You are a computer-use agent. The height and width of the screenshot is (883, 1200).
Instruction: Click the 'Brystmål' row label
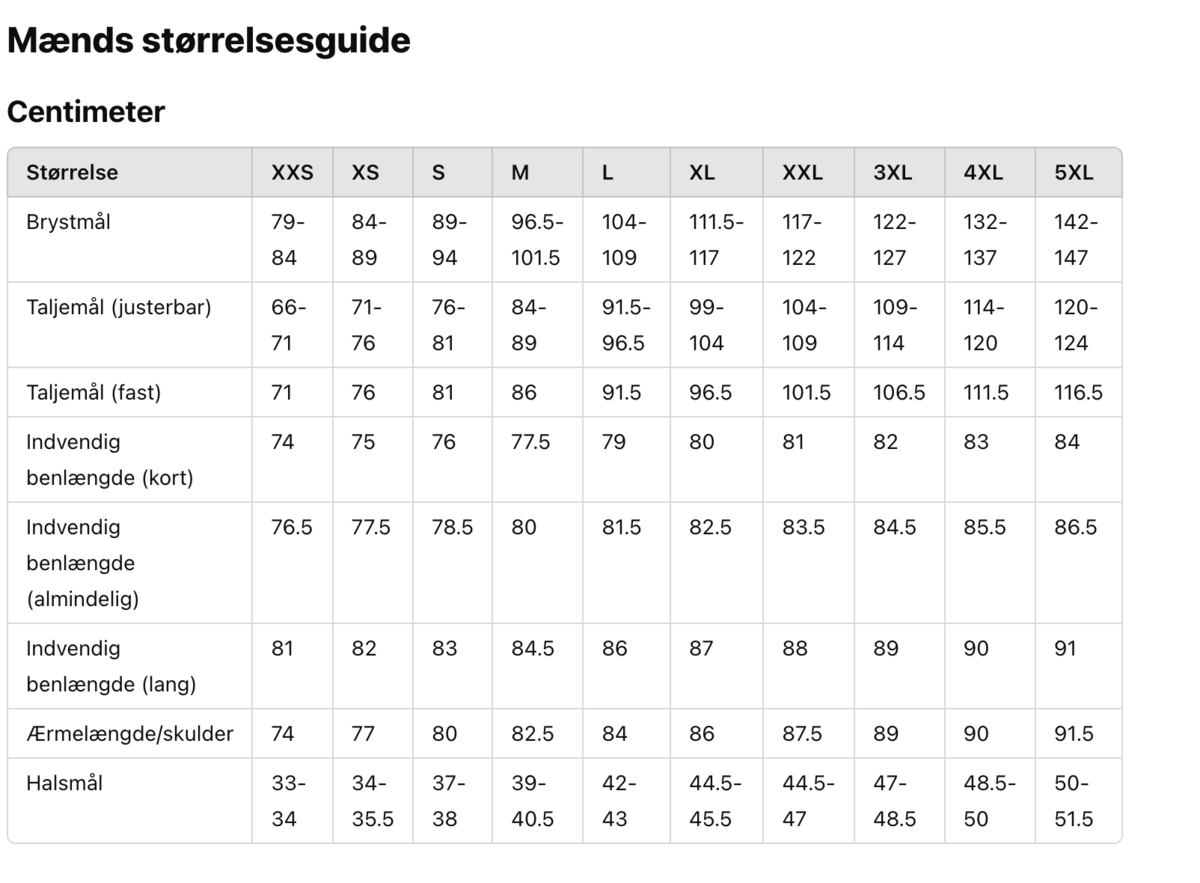coord(68,222)
